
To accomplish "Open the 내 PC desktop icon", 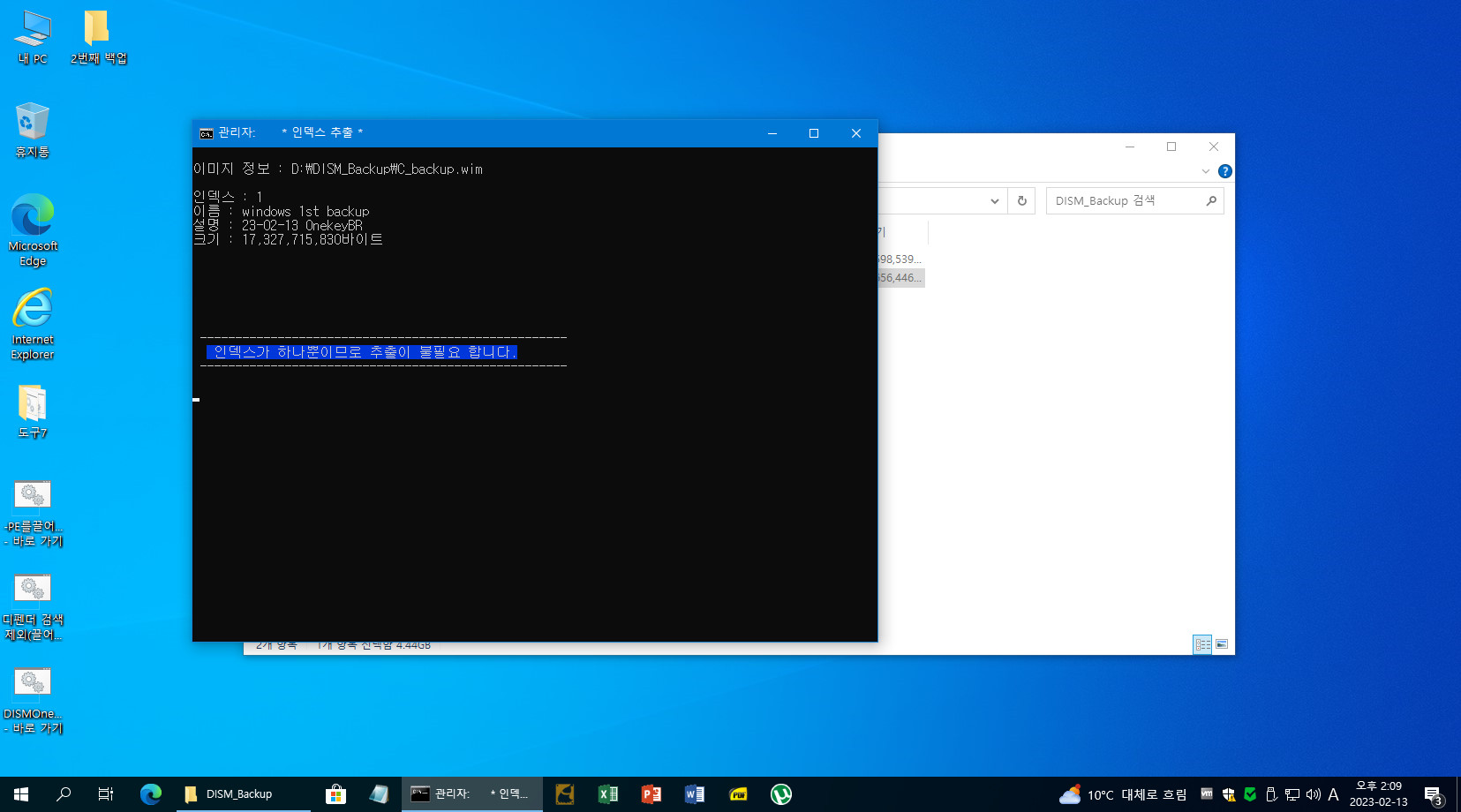I will [x=33, y=37].
